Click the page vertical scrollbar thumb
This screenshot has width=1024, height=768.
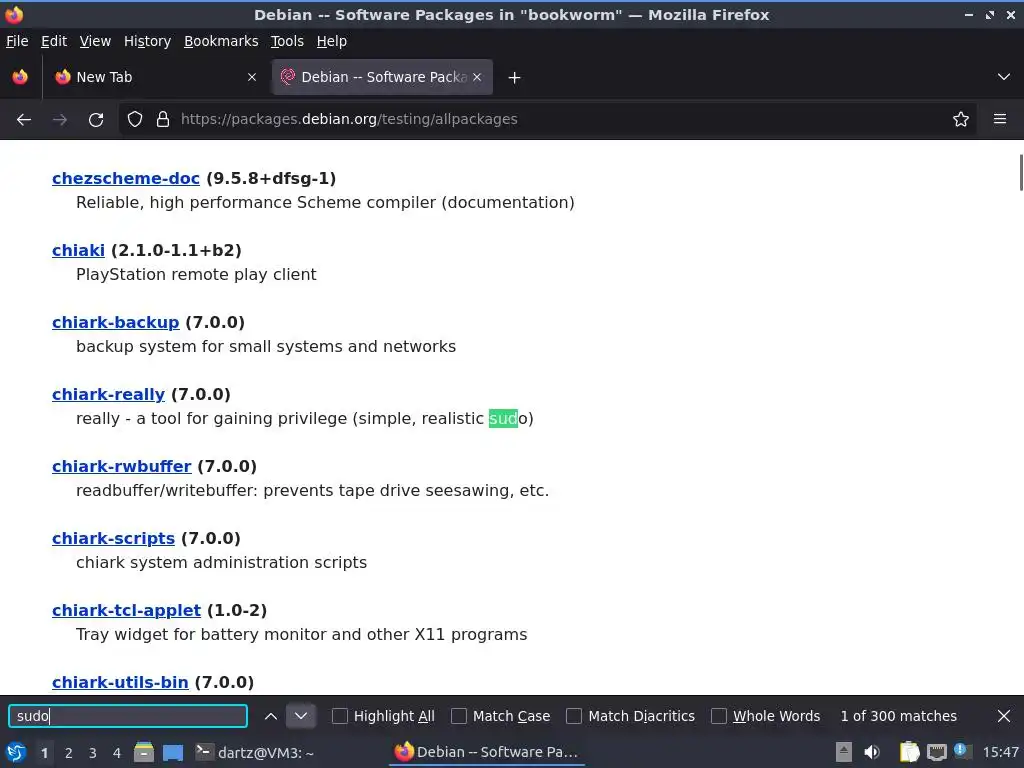(x=1021, y=172)
